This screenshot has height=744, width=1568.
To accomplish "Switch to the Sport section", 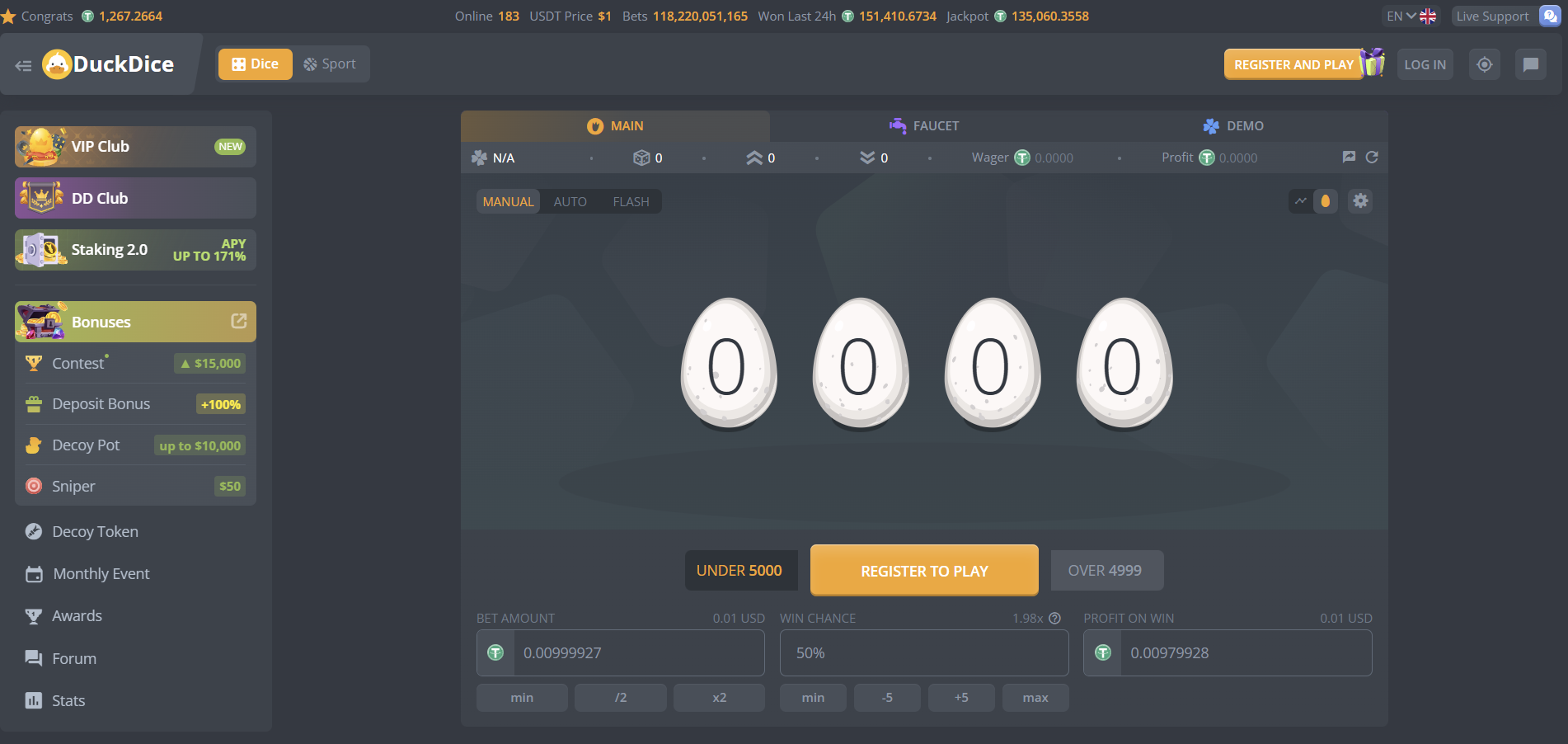I will 330,64.
